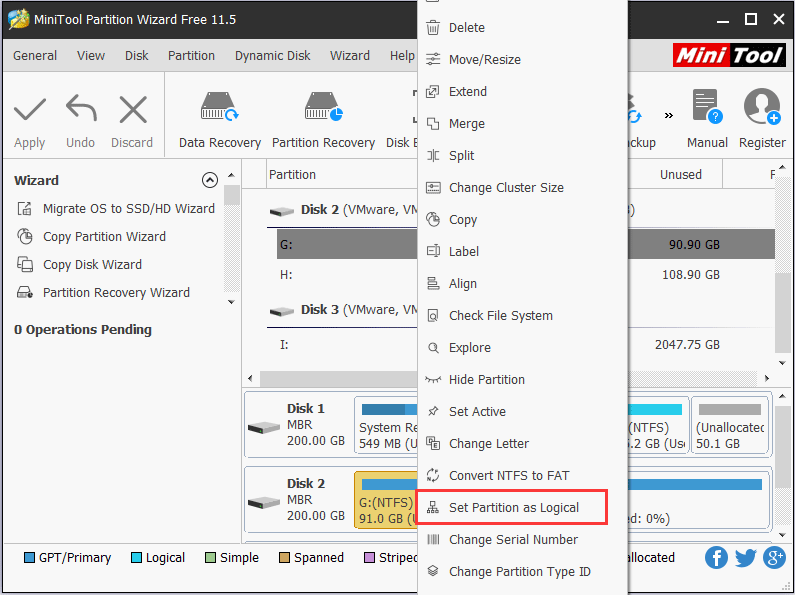
Task: Select the Disk 2 icon in disk map
Action: [264, 502]
